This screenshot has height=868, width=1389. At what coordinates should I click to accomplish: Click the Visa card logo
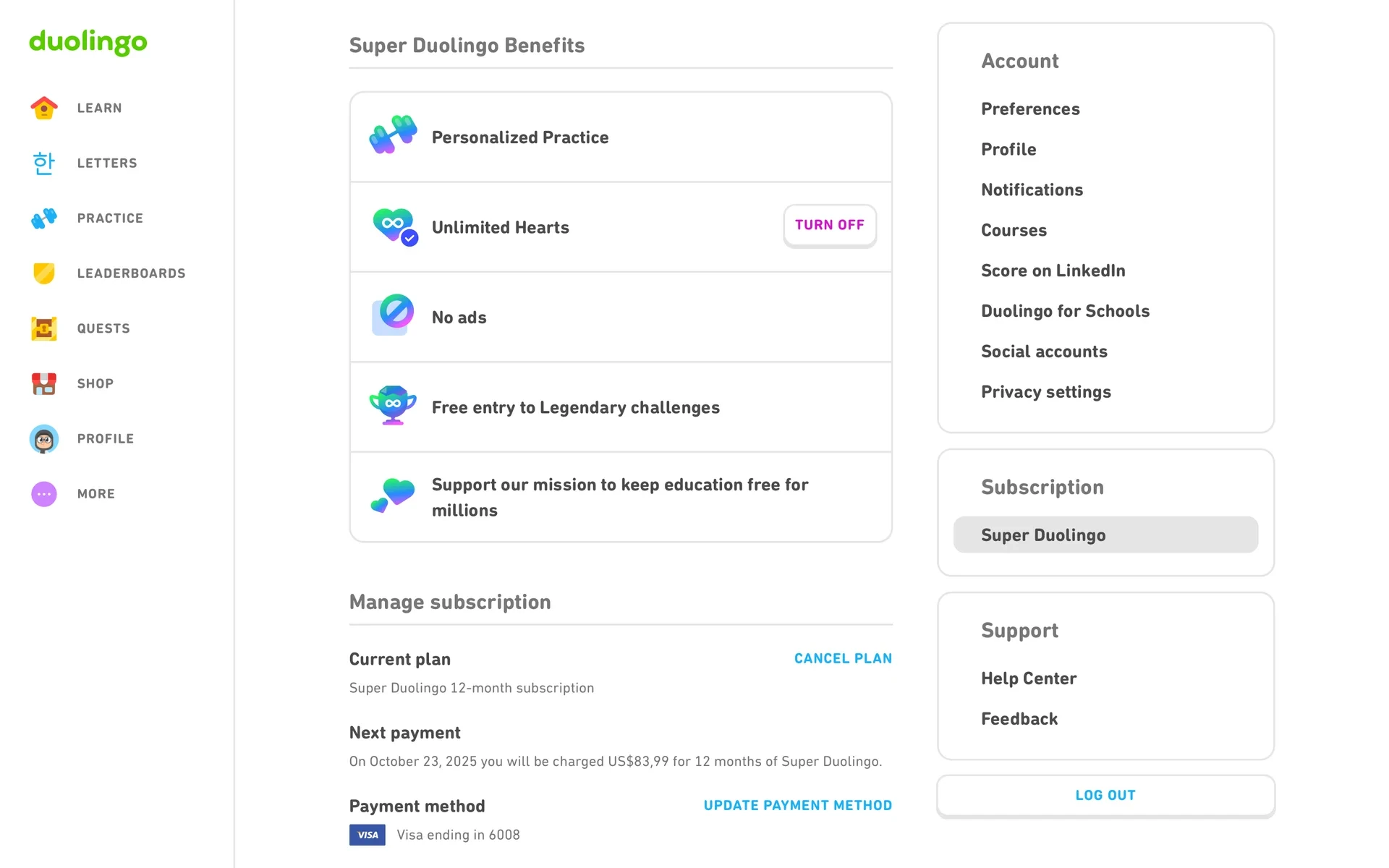click(368, 835)
